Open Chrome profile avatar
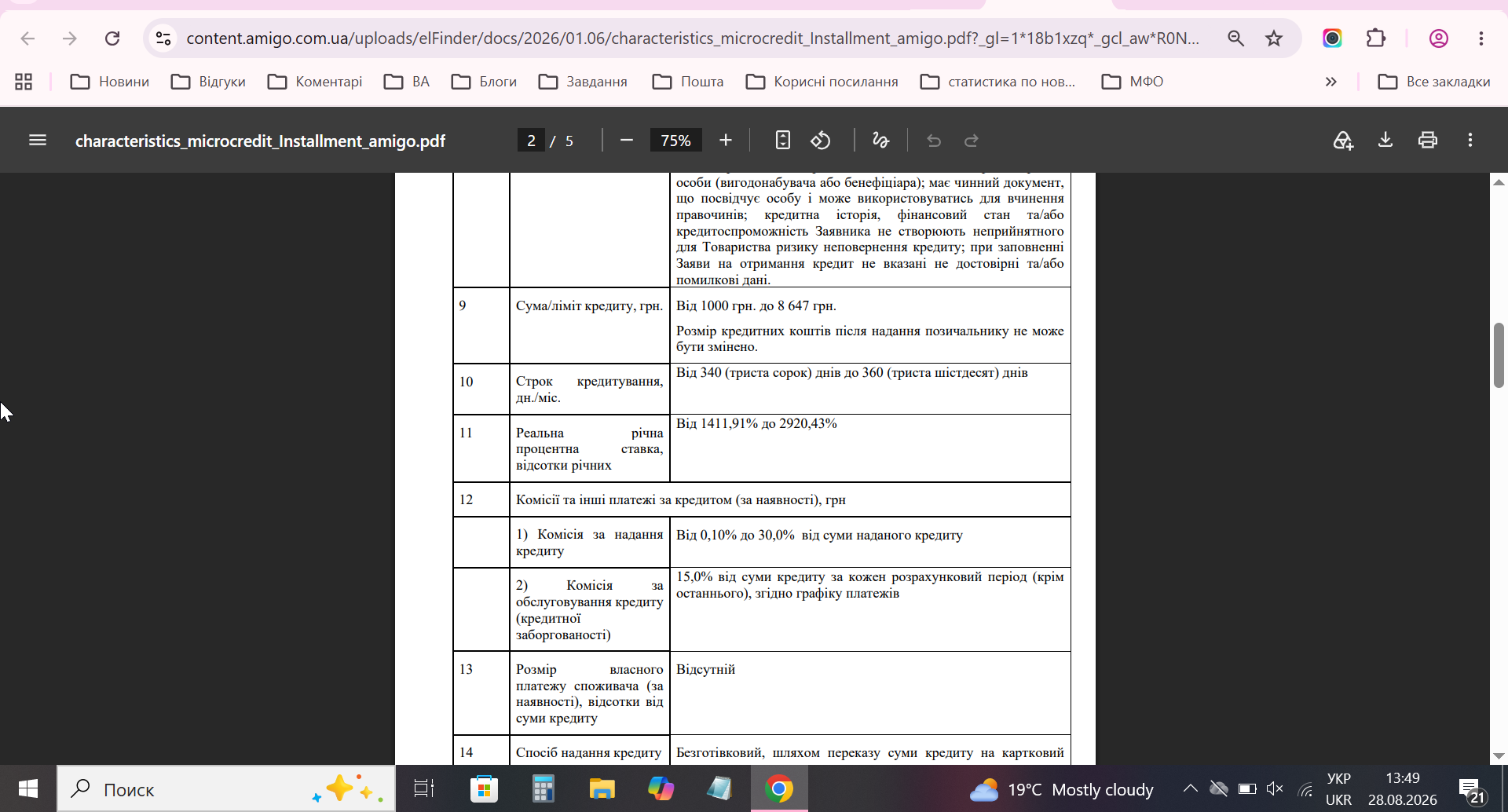This screenshot has height=812, width=1508. [1439, 38]
